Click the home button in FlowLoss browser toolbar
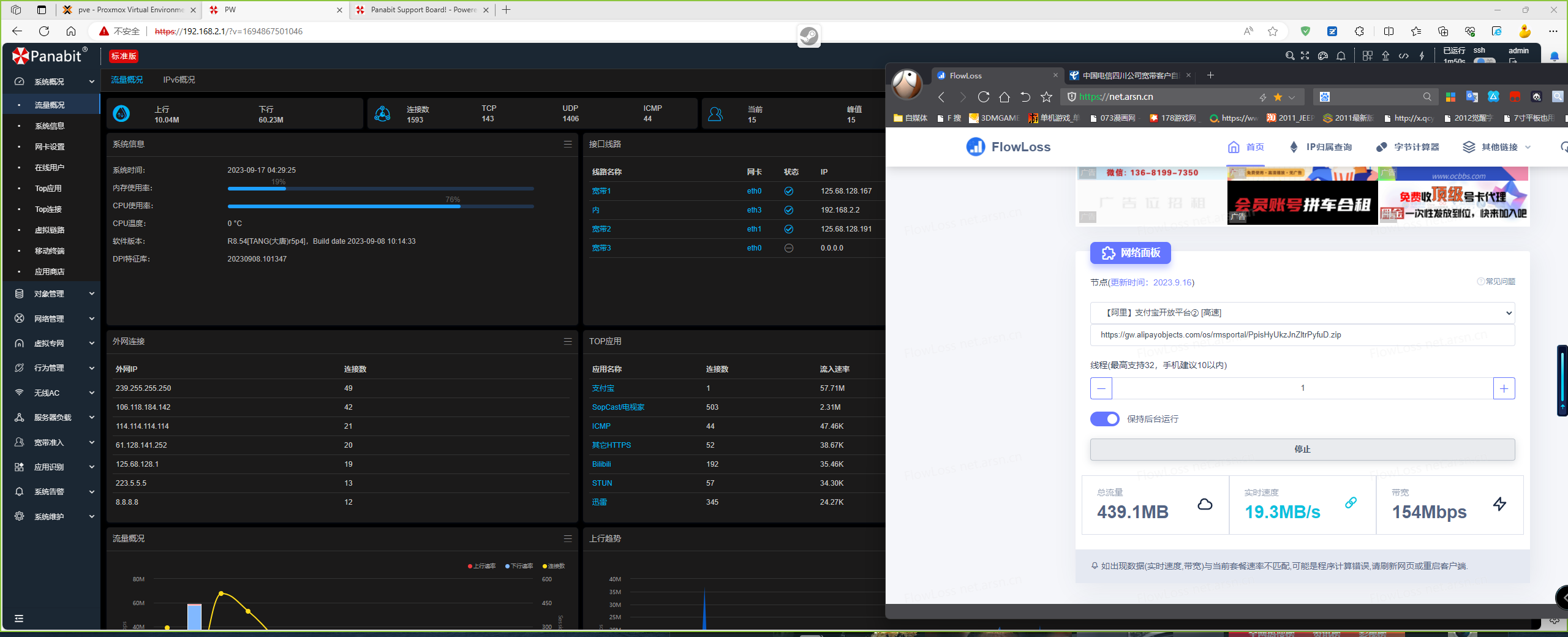 1005,97
